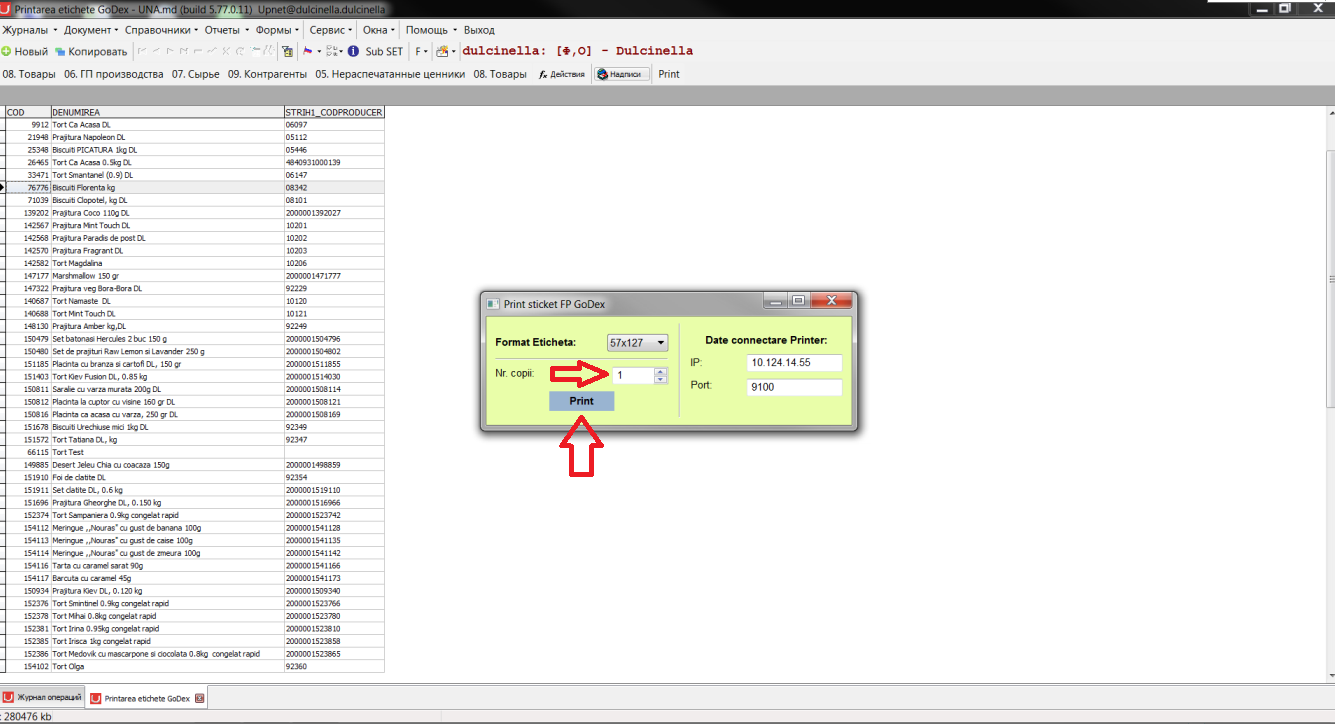Click the Копировать (Copy) toolbar button
Screen dimensions: 1335x724
[x=91, y=52]
